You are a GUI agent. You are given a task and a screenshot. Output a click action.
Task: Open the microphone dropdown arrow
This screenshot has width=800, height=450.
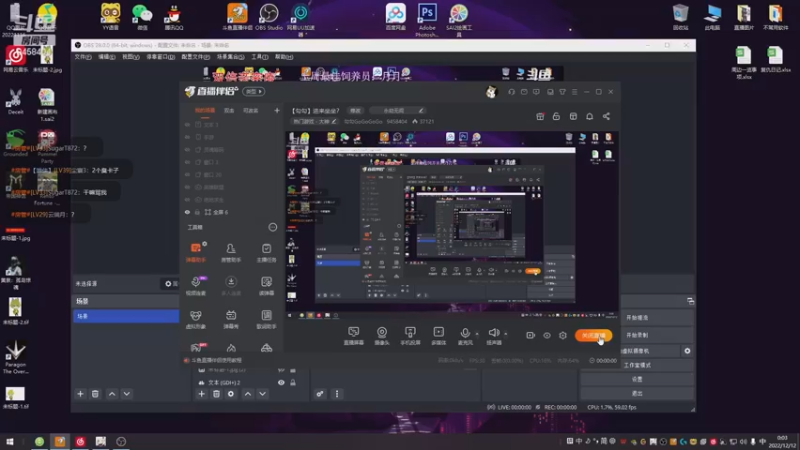[477, 334]
